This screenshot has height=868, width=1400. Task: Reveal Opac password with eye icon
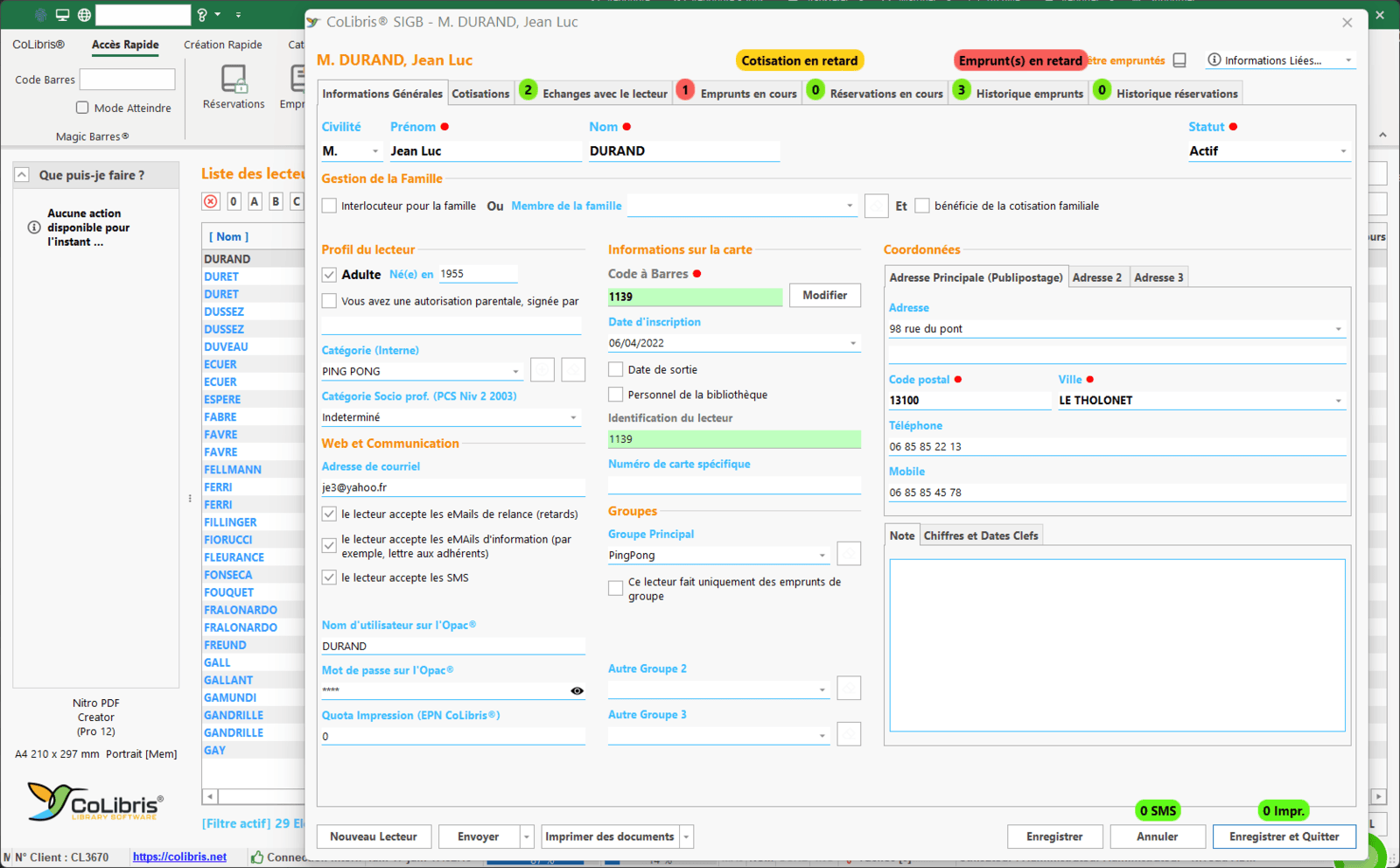click(x=577, y=691)
